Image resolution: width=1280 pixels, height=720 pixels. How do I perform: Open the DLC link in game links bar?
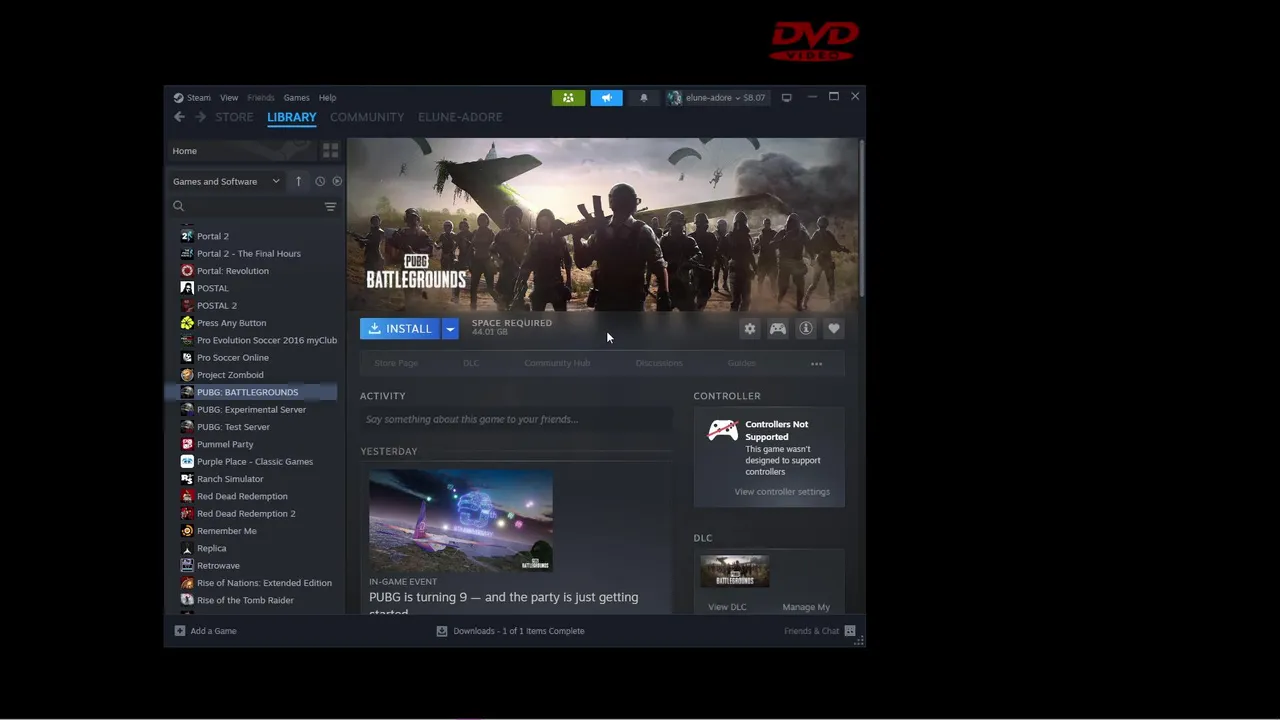pyautogui.click(x=471, y=363)
